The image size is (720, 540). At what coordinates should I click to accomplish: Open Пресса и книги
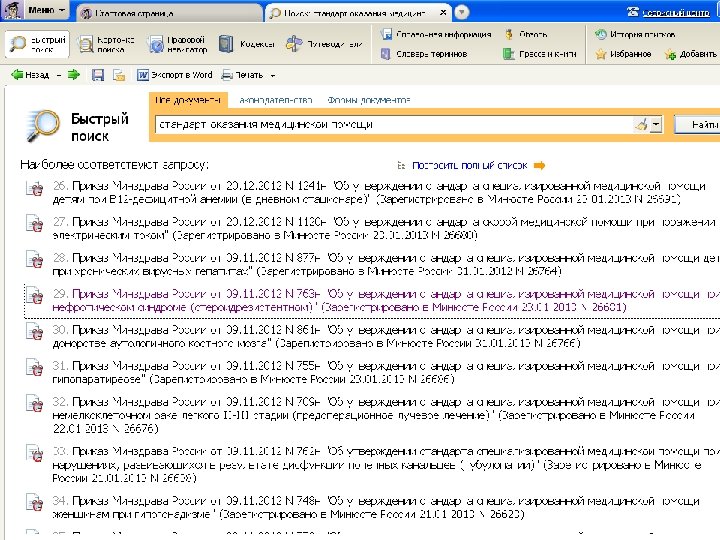point(540,54)
